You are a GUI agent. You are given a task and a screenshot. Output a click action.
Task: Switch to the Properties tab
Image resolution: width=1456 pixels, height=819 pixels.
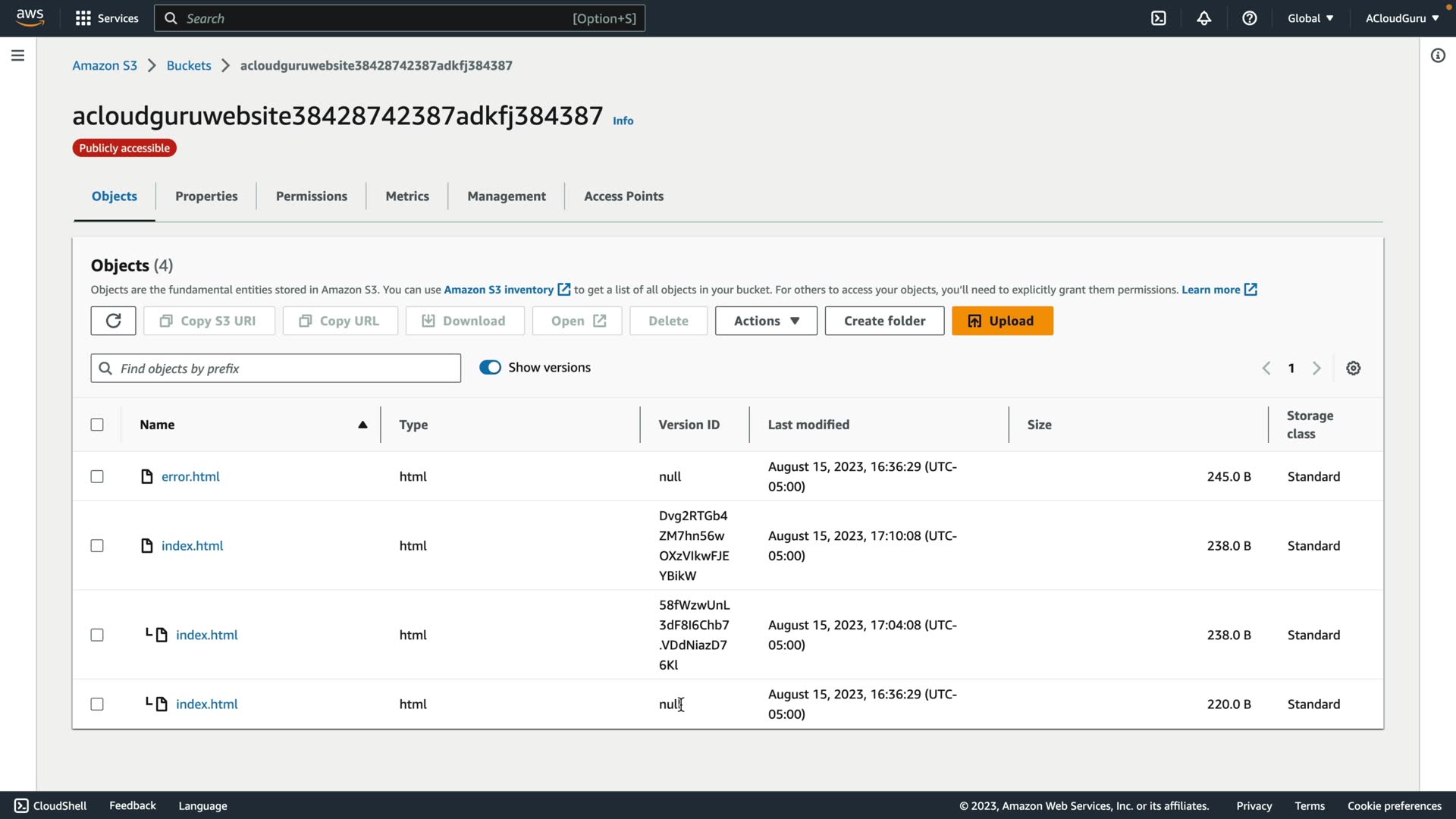pos(206,196)
